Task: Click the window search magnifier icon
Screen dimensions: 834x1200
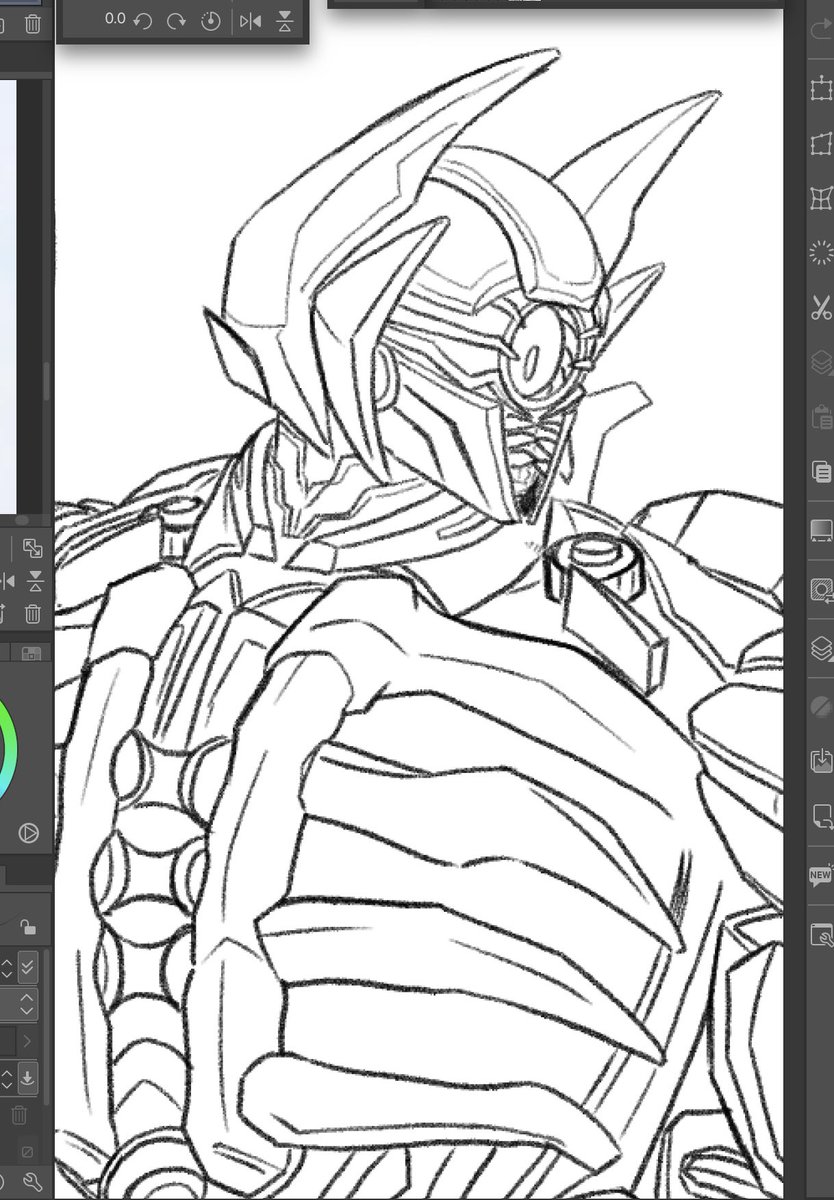Action: pyautogui.click(x=821, y=936)
